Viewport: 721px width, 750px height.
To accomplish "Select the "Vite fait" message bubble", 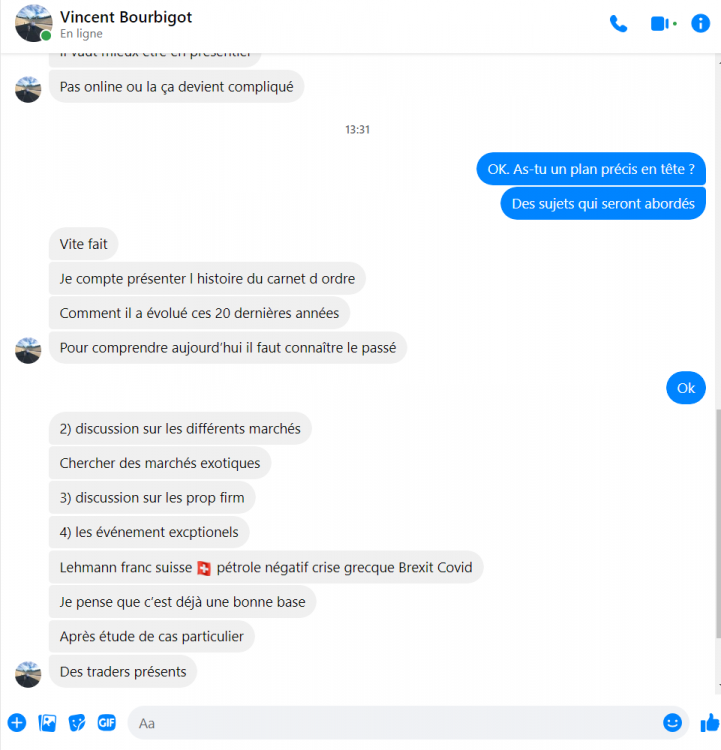I will pos(83,244).
